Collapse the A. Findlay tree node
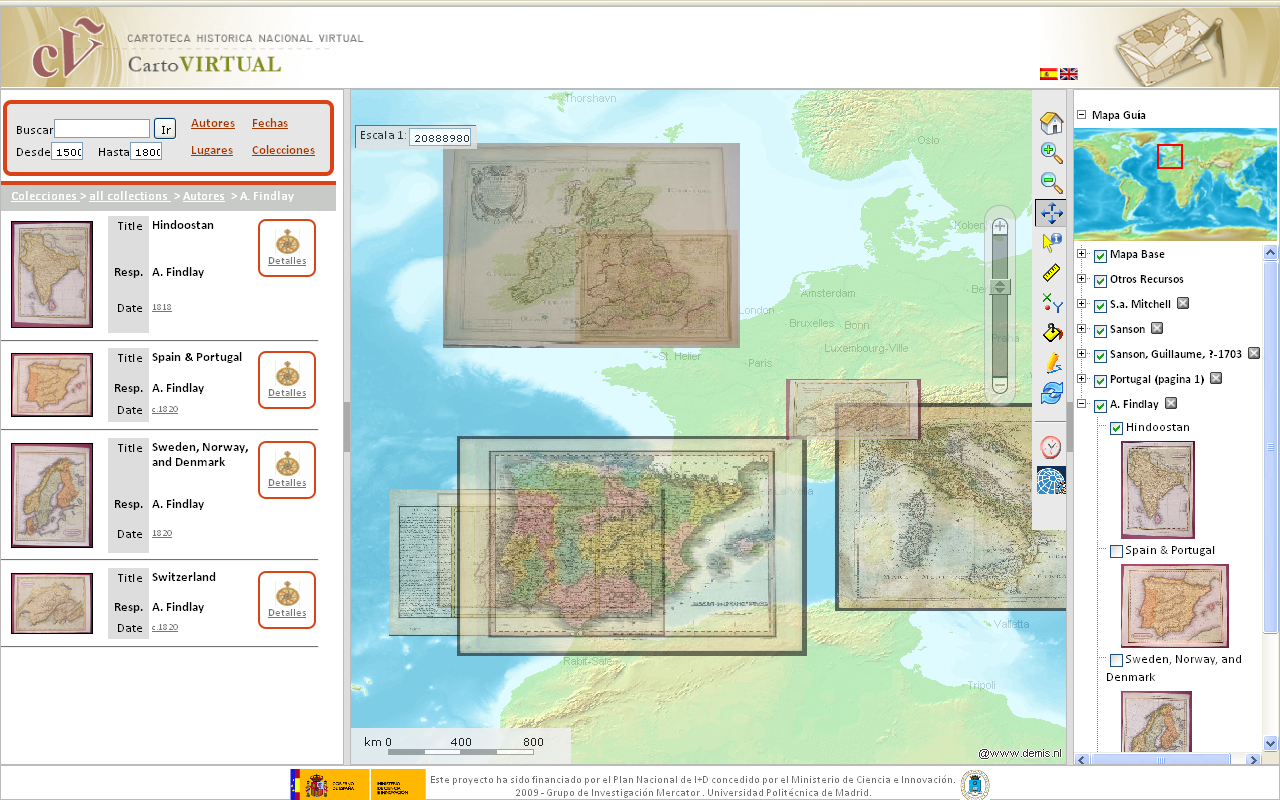Image resolution: width=1280 pixels, height=800 pixels. click(1081, 404)
